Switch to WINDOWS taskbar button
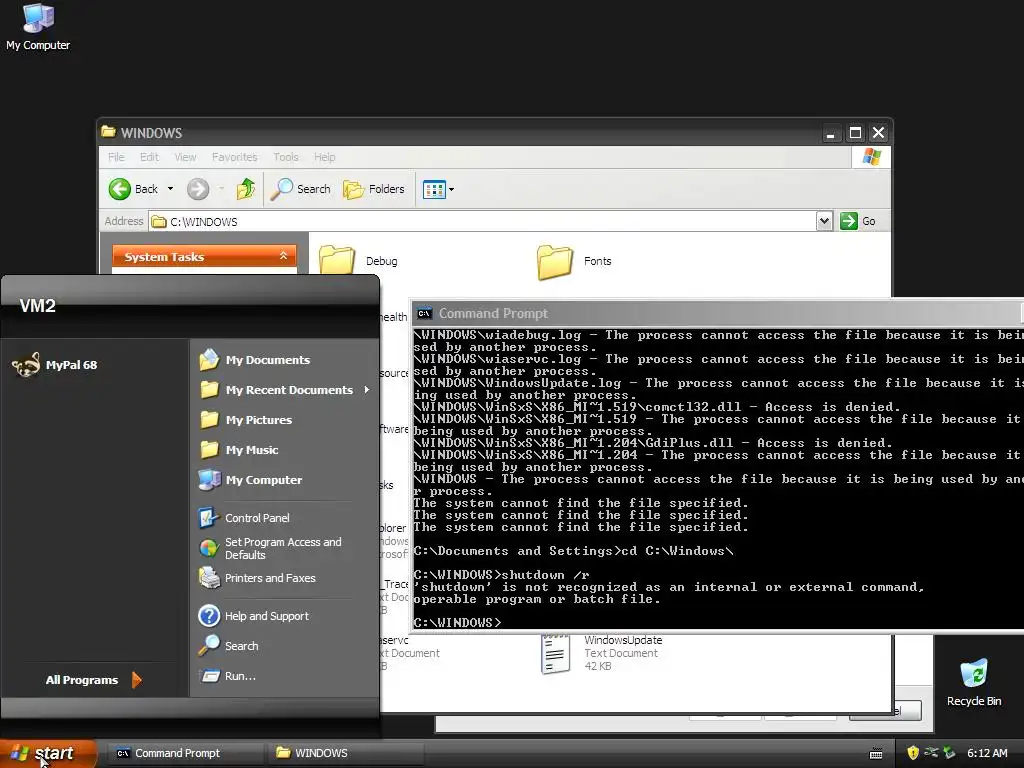Viewport: 1024px width, 768px height. (345, 753)
